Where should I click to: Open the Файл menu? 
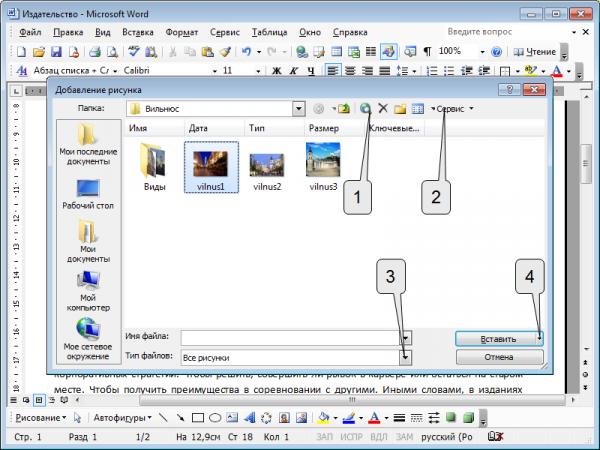(x=30, y=32)
